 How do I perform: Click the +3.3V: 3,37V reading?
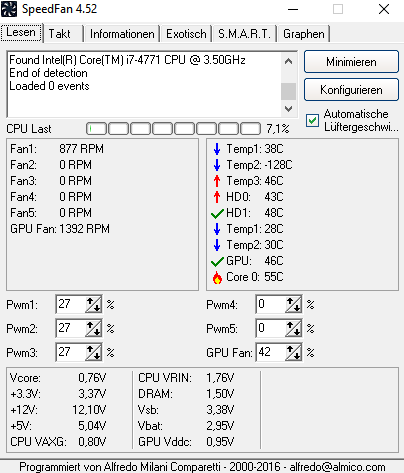[58, 394]
